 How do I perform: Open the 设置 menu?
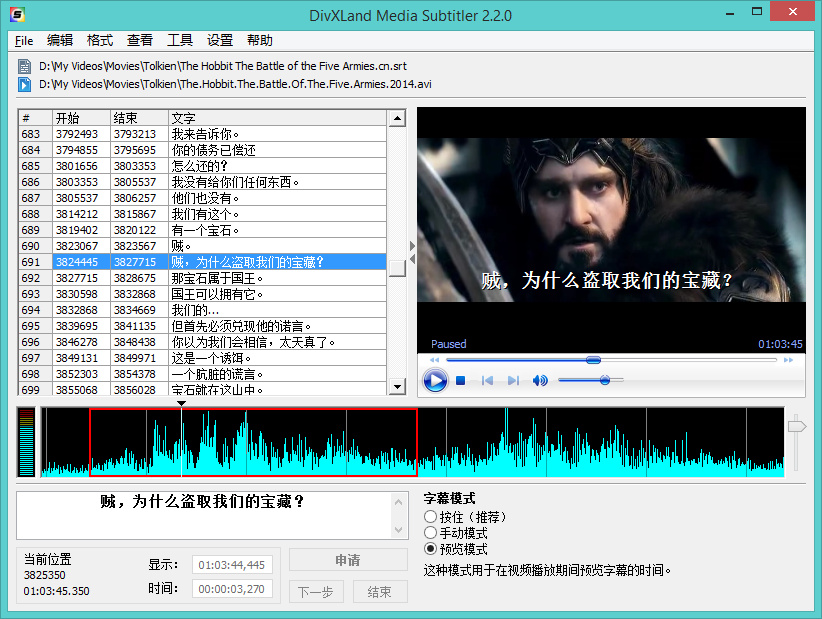click(x=220, y=40)
